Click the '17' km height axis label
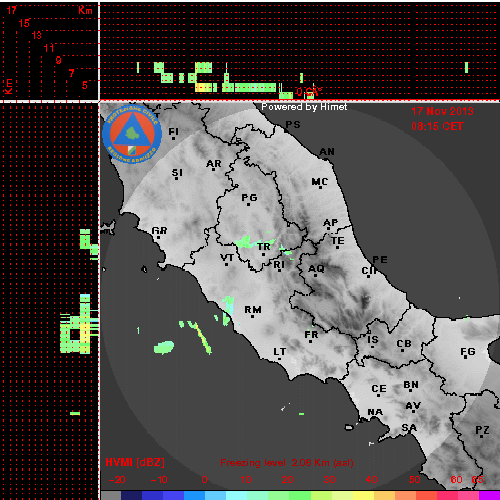Image resolution: width=500 pixels, height=500 pixels. [x=12, y=10]
